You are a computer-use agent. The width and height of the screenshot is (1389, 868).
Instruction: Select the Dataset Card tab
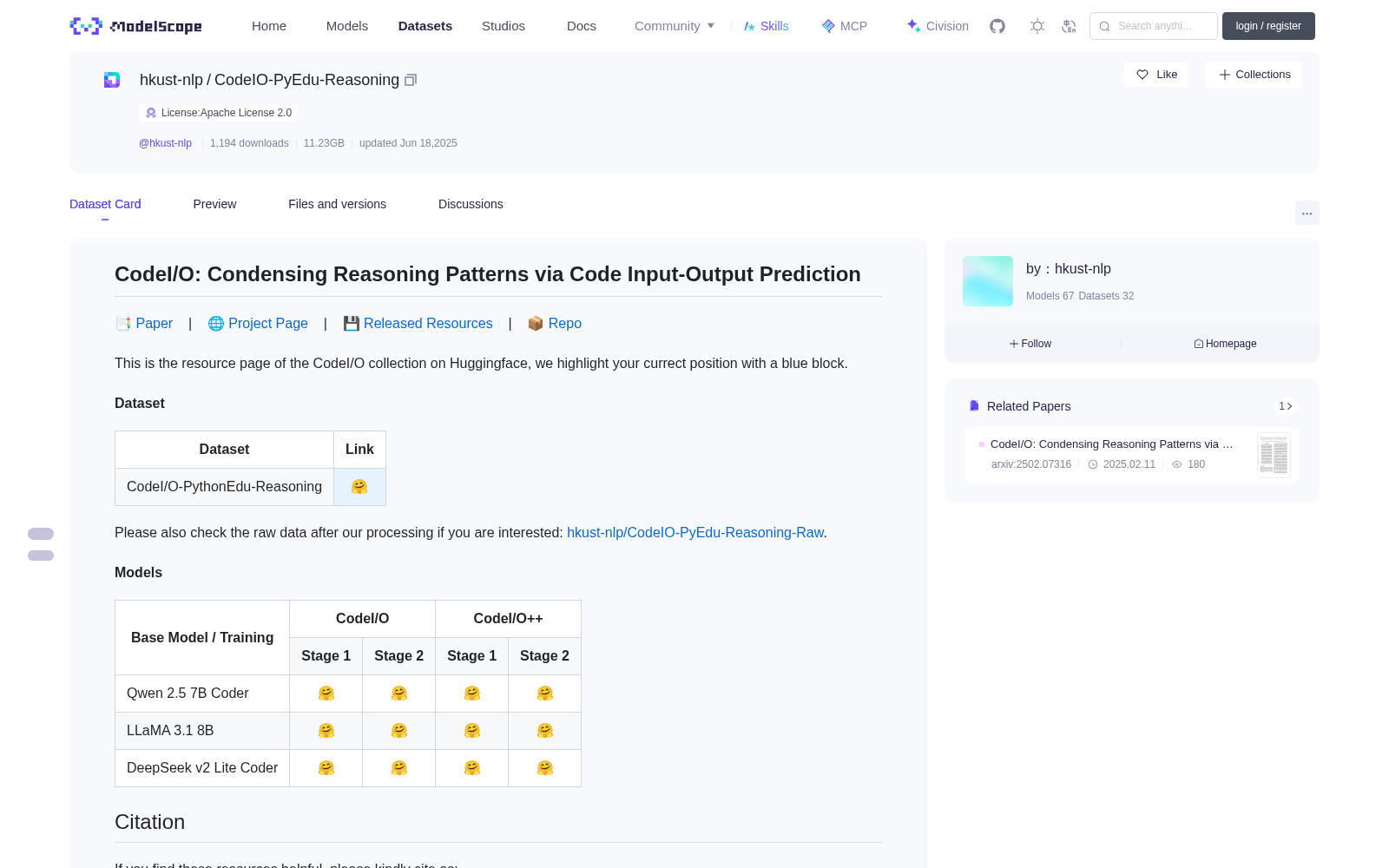pos(105,204)
